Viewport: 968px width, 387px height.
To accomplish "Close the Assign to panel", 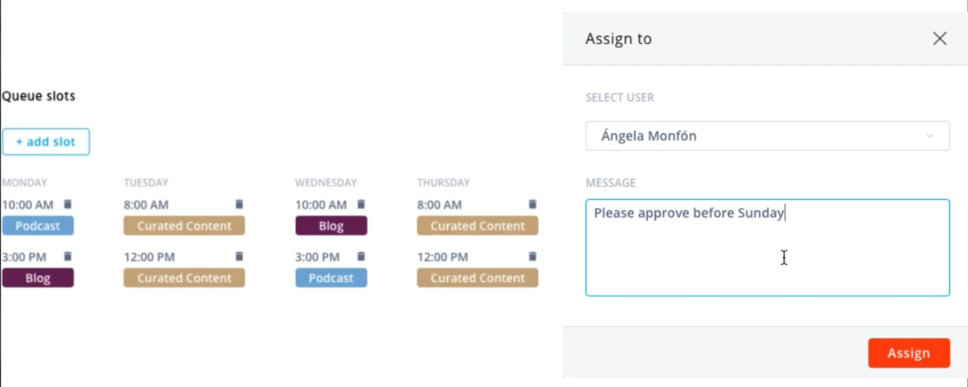I will (940, 39).
